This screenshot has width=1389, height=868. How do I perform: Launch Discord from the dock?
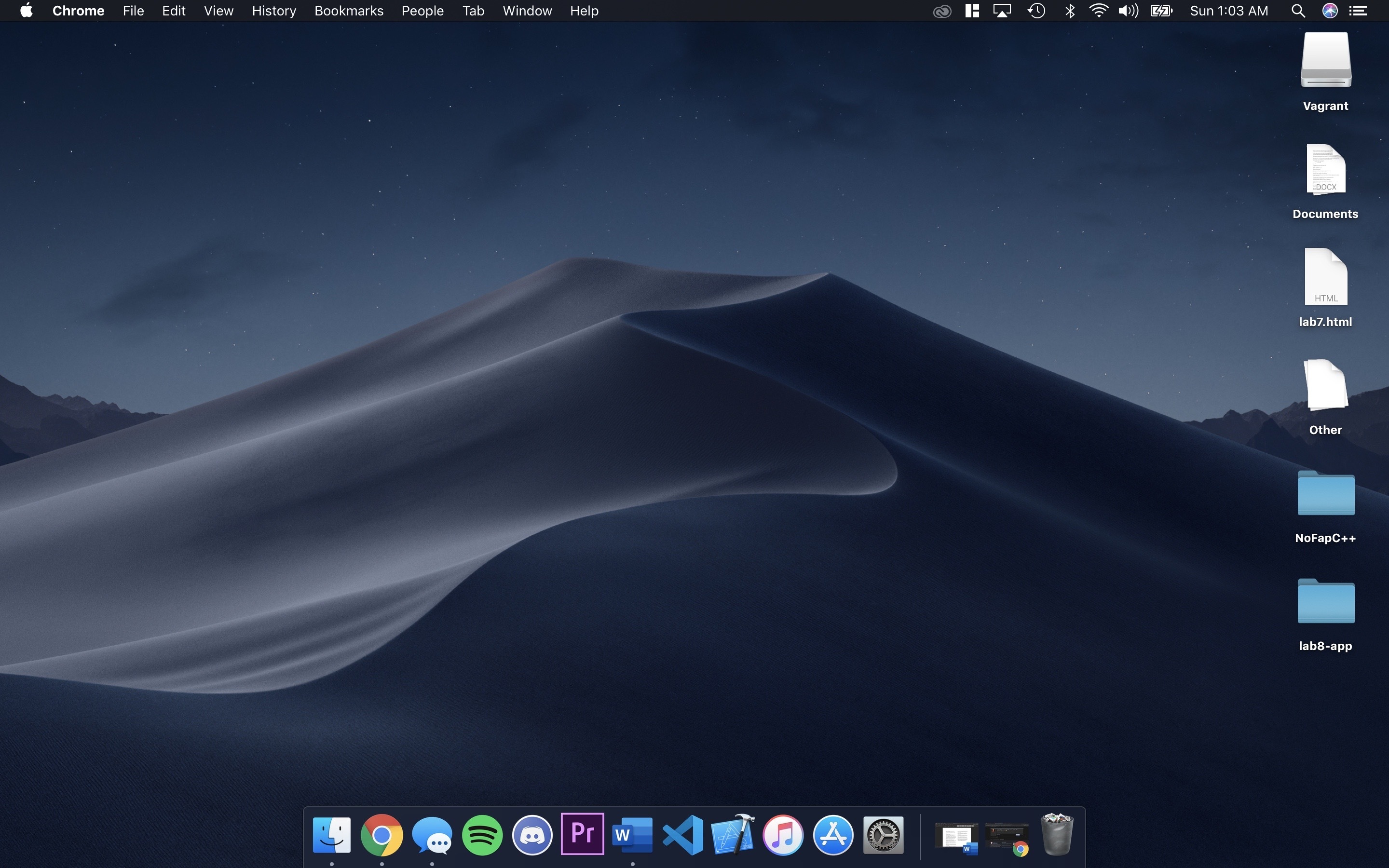[532, 835]
